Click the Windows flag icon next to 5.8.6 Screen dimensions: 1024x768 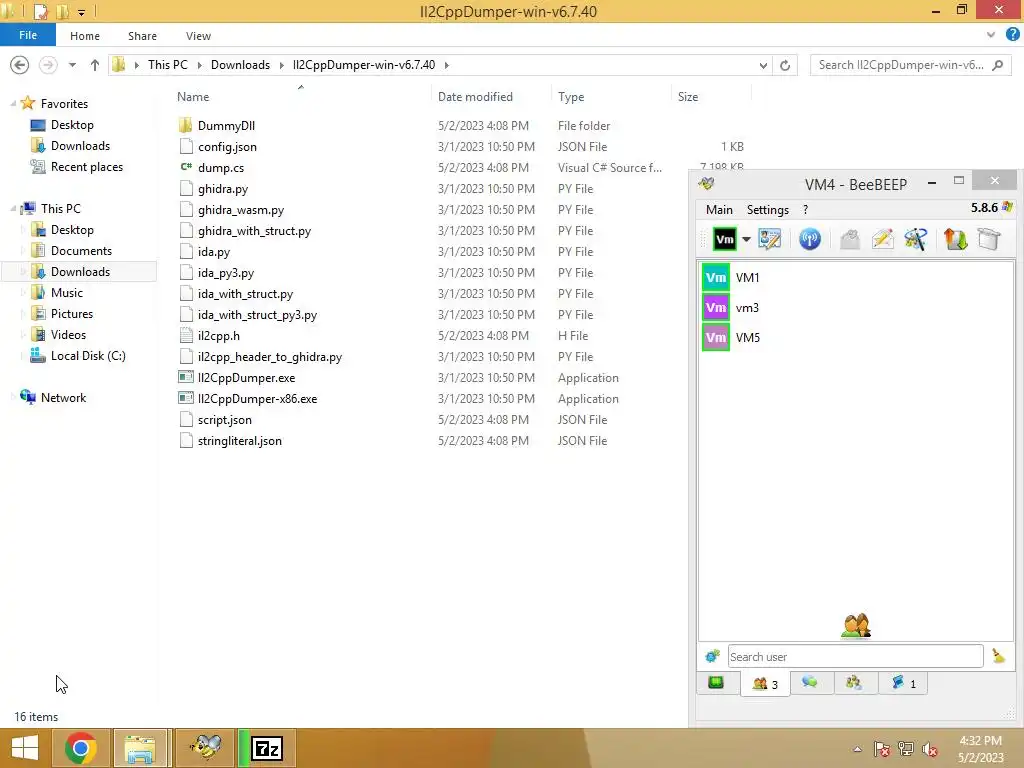coord(1007,207)
